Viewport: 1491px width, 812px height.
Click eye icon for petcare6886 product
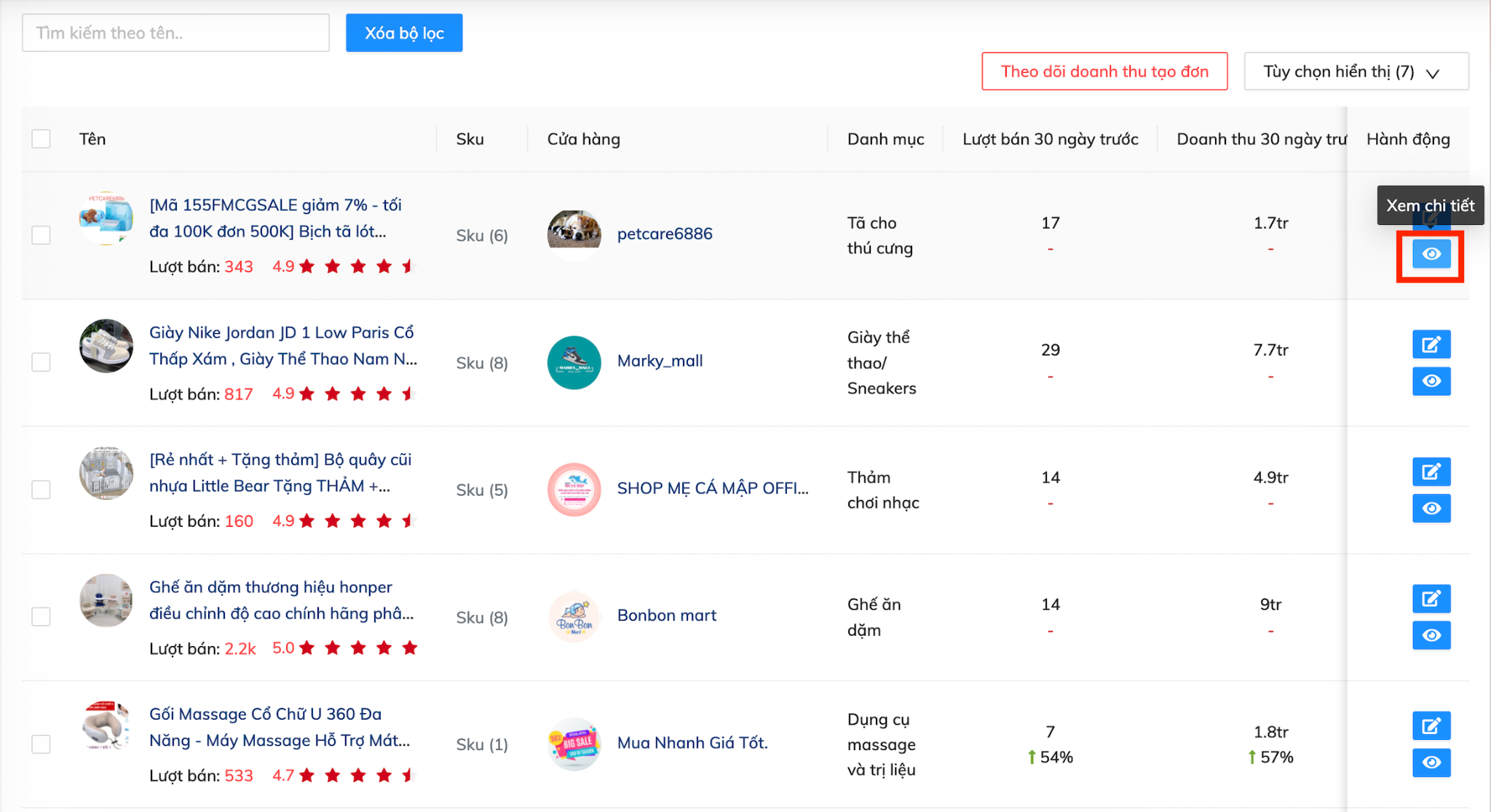1431,254
